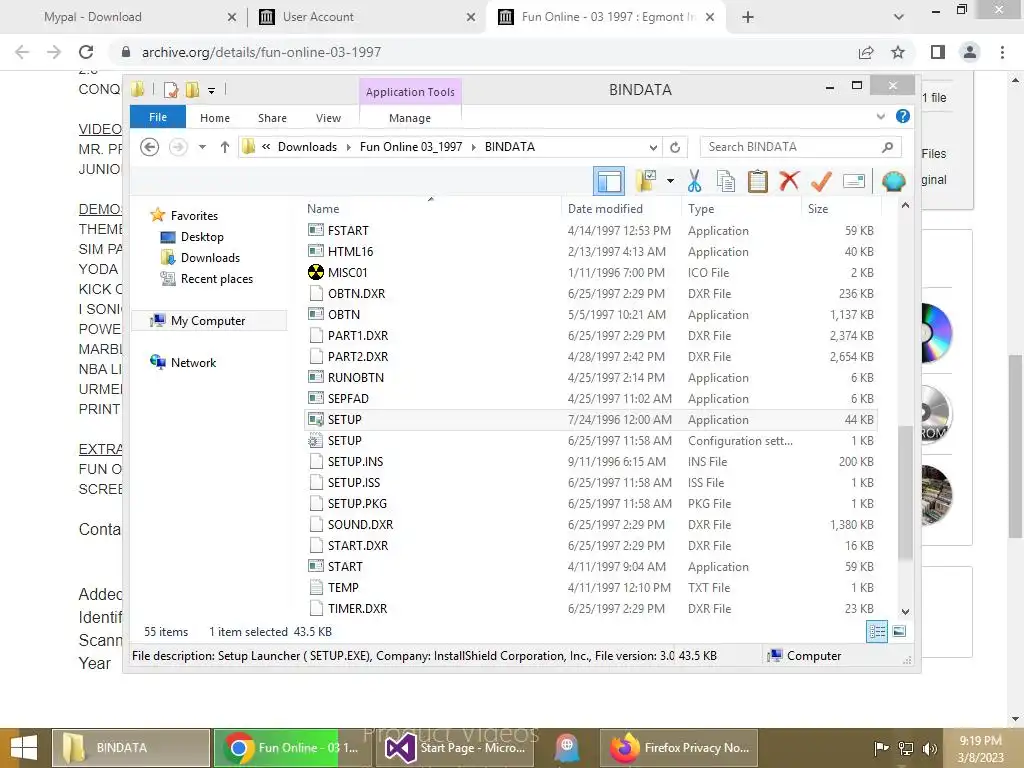Viewport: 1024px width, 768px height.
Task: Open the Windows Start button
Action: click(x=24, y=748)
